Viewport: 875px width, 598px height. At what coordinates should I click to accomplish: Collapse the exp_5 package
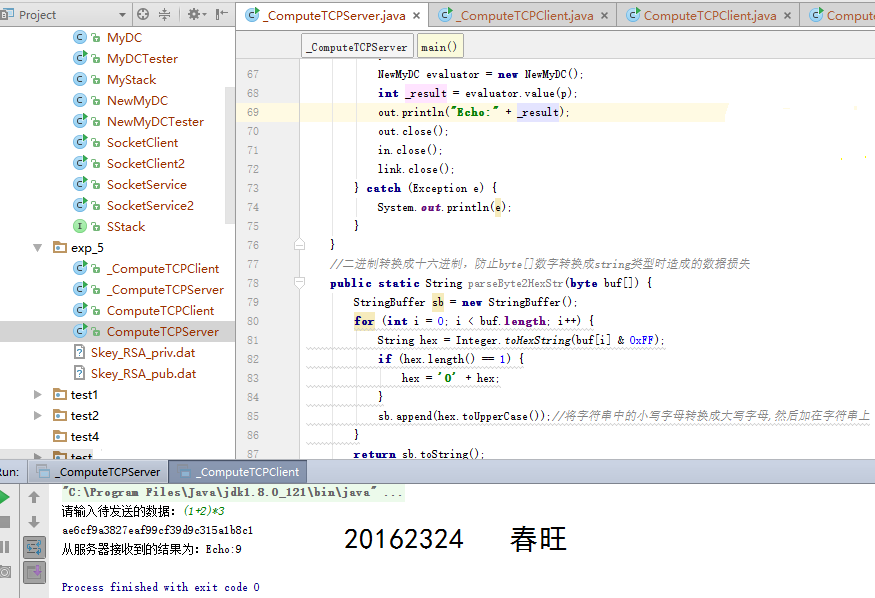(x=37, y=247)
